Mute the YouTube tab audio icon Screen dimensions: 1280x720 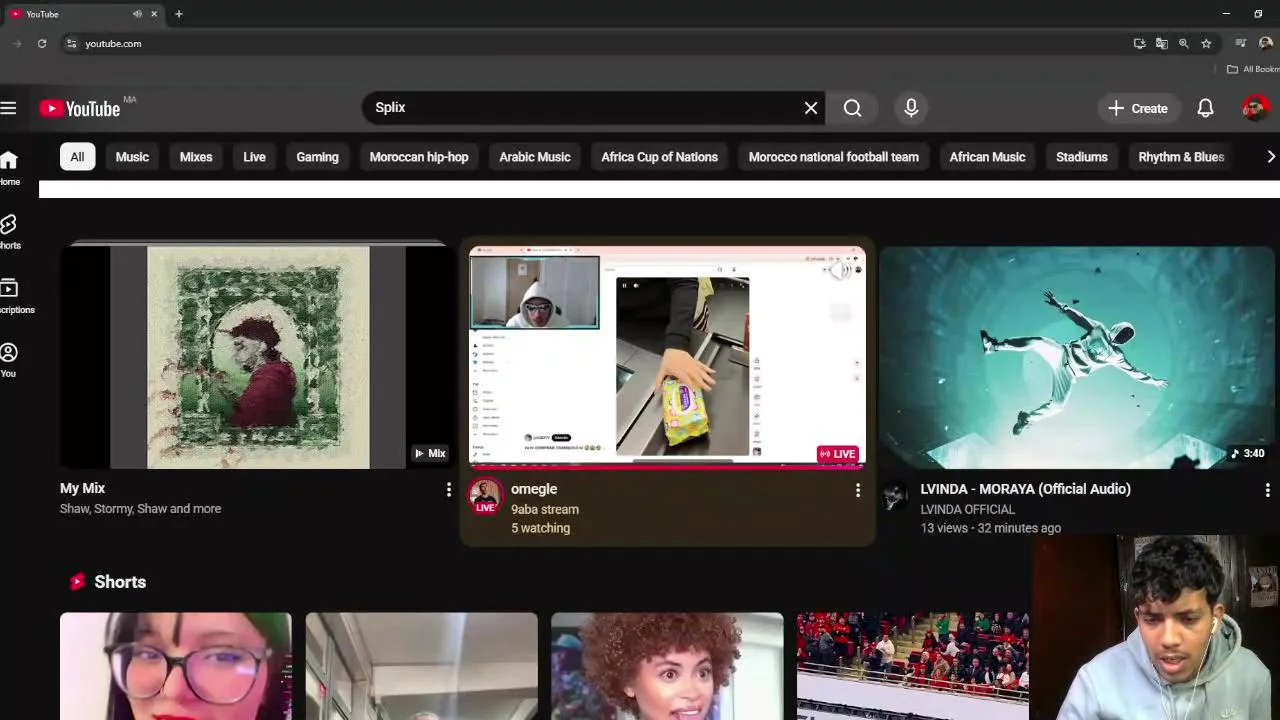coord(137,14)
